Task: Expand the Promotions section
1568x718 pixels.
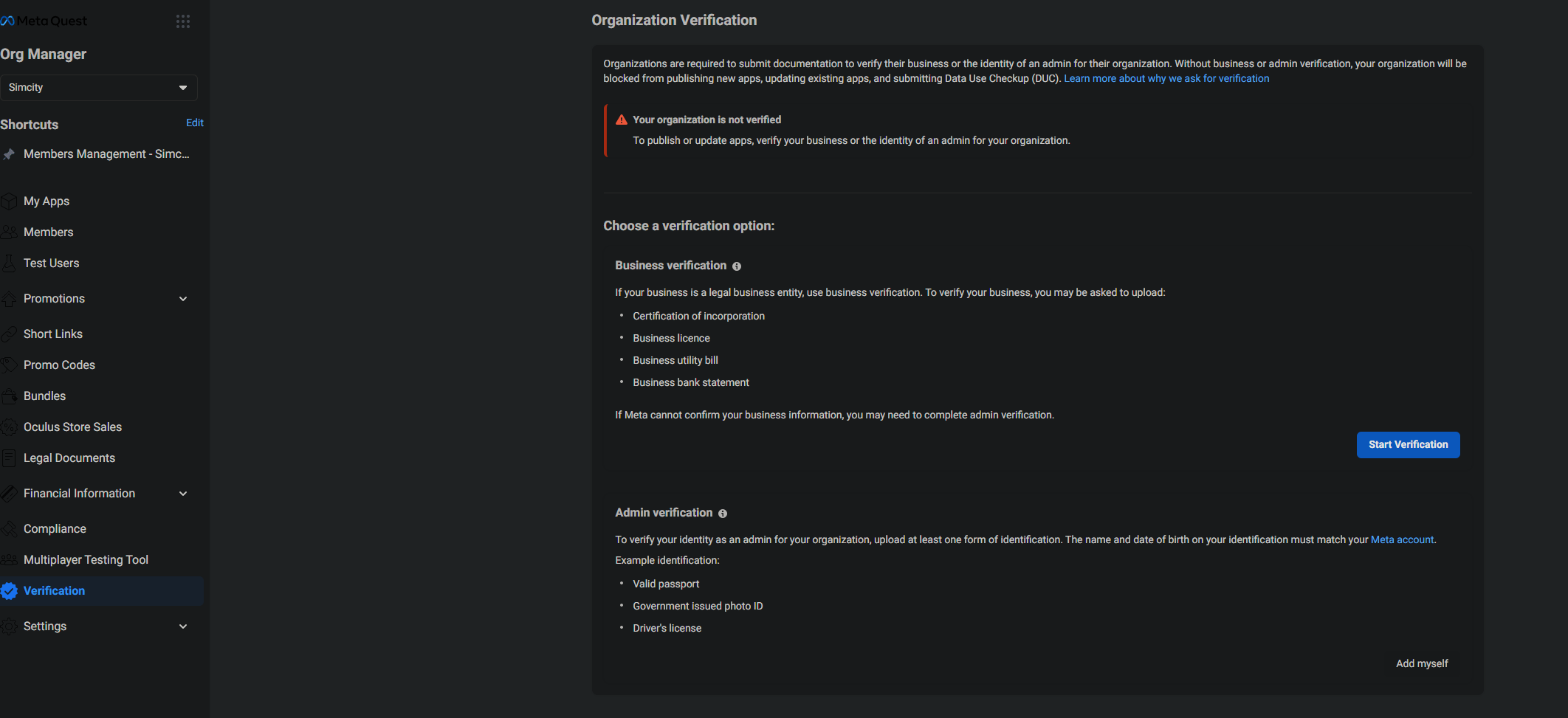Action: tap(183, 299)
